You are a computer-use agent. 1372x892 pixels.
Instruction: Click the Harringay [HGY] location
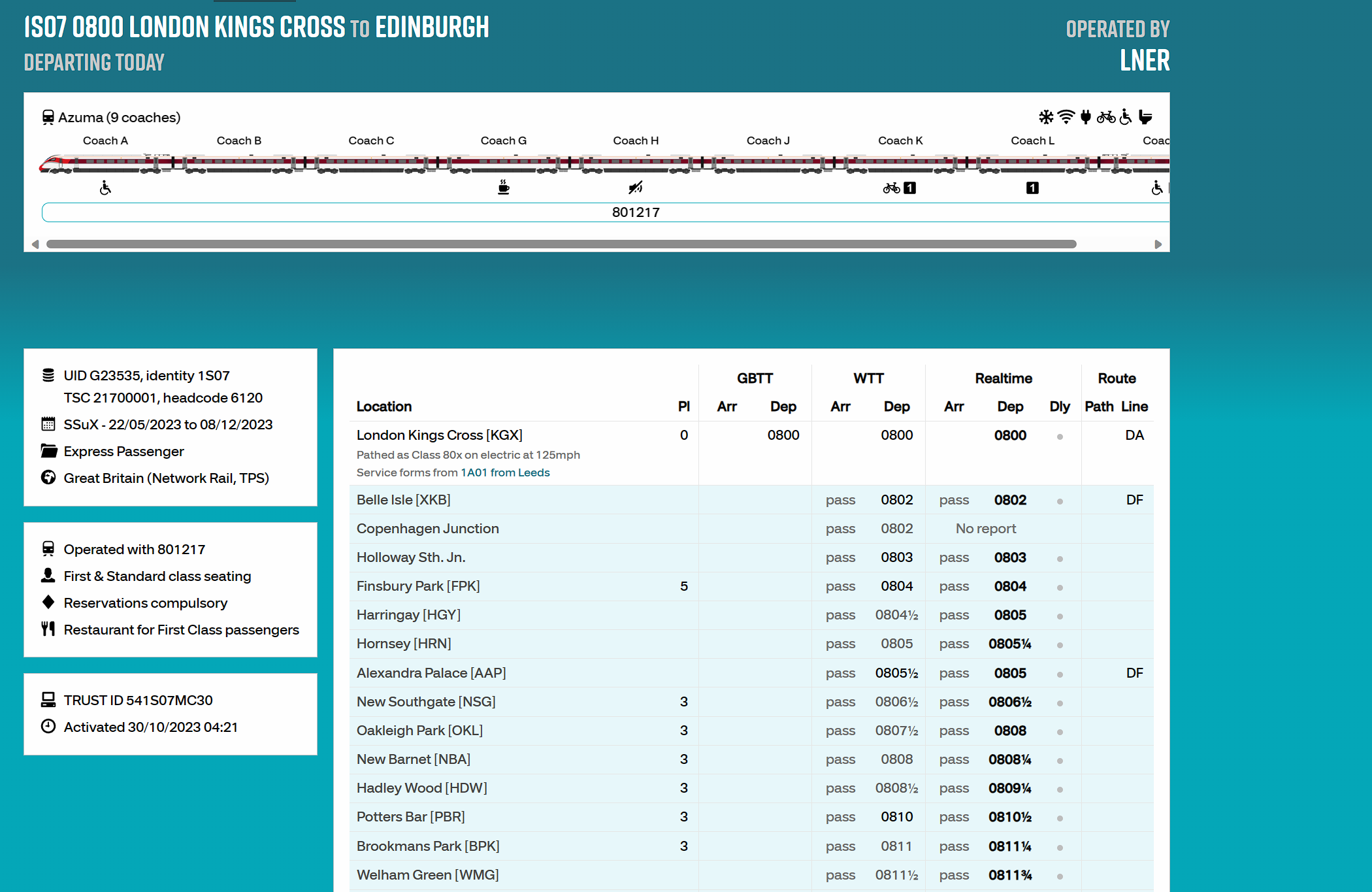(x=408, y=615)
